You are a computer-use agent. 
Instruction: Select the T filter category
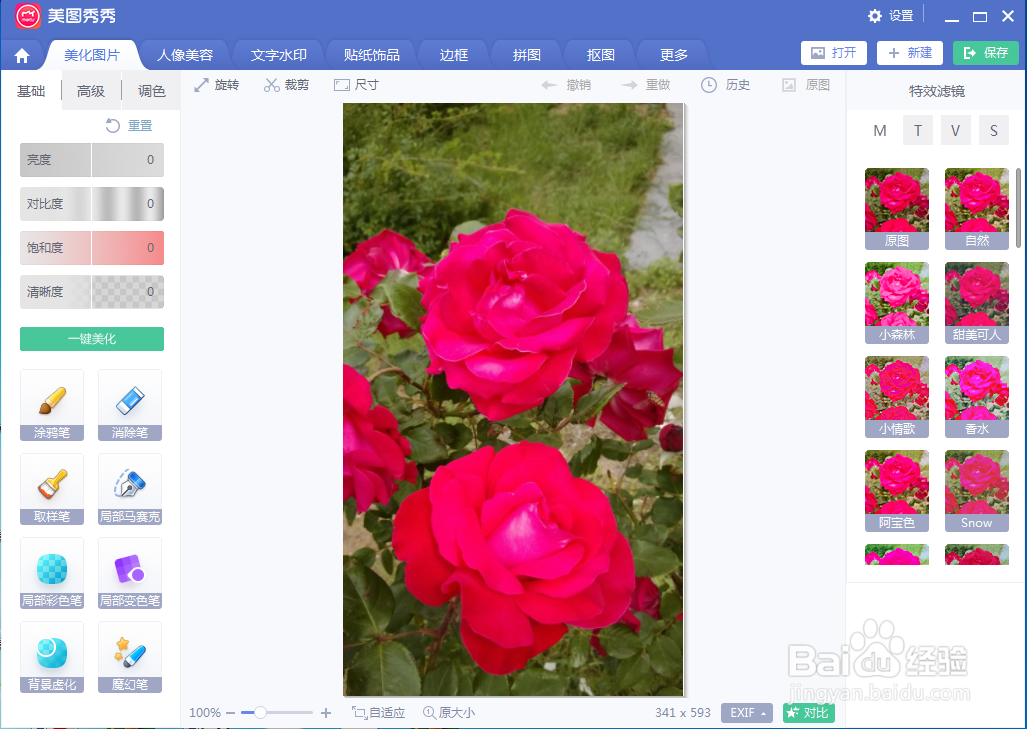coord(918,130)
